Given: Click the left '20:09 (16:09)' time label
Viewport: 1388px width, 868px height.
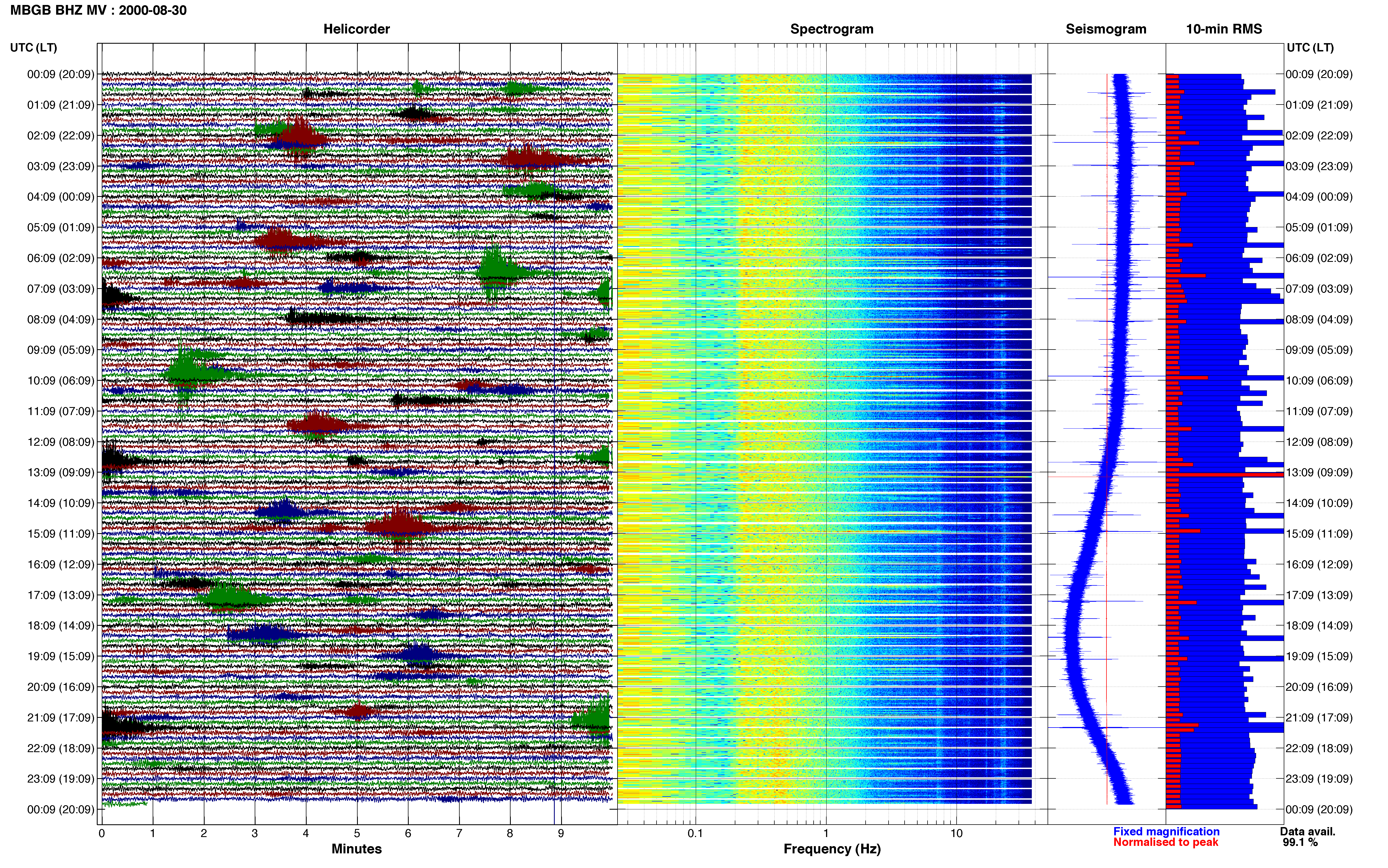Looking at the screenshot, I should 60,687.
